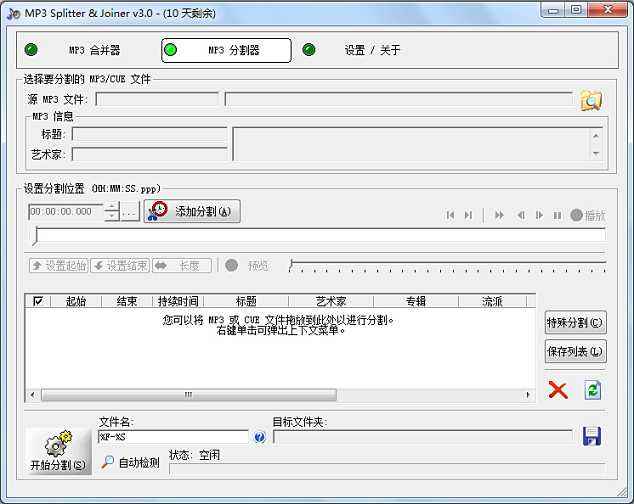
Task: Click the blue floppy disk target folder icon
Action: (x=591, y=436)
